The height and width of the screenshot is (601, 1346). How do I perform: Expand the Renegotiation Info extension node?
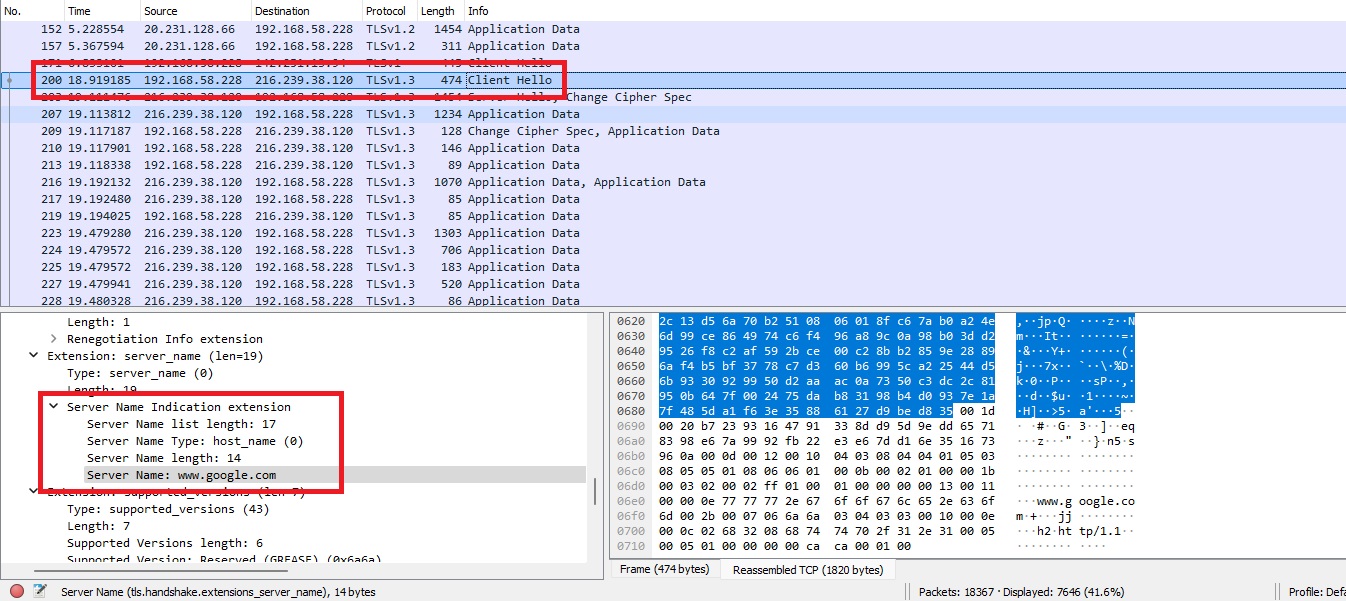[x=53, y=339]
